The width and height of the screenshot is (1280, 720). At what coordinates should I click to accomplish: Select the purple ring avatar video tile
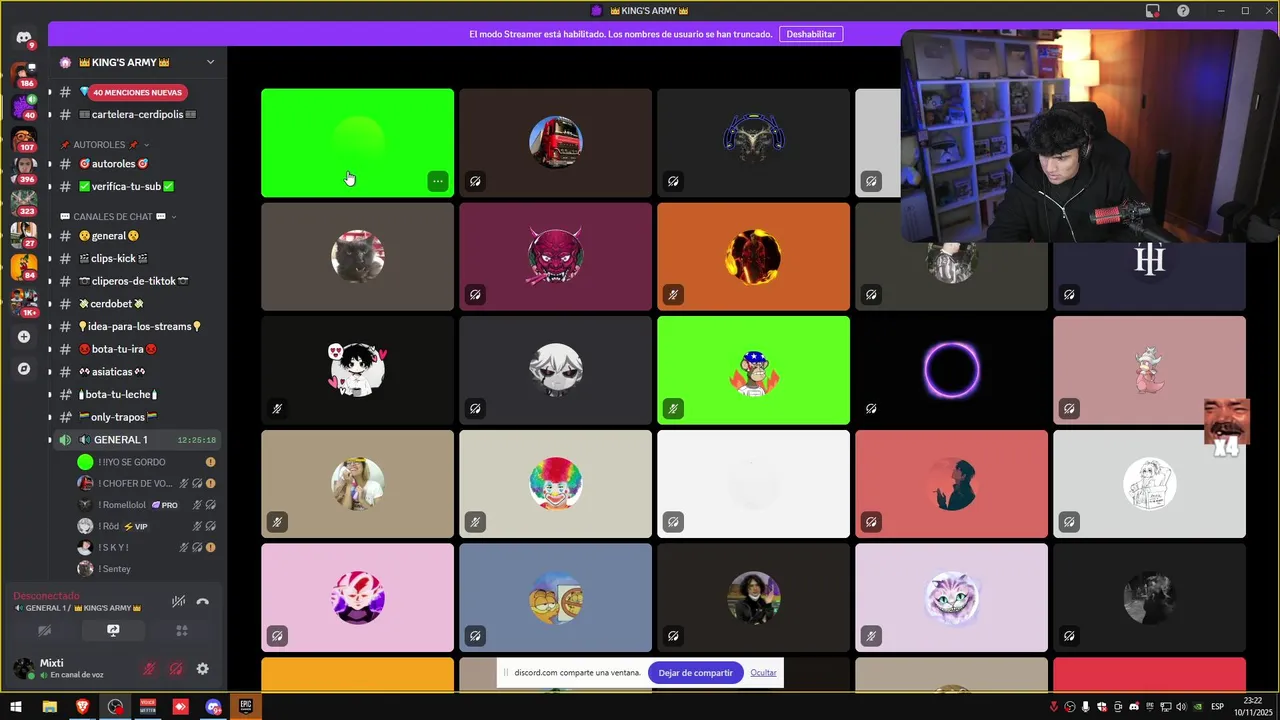(951, 370)
